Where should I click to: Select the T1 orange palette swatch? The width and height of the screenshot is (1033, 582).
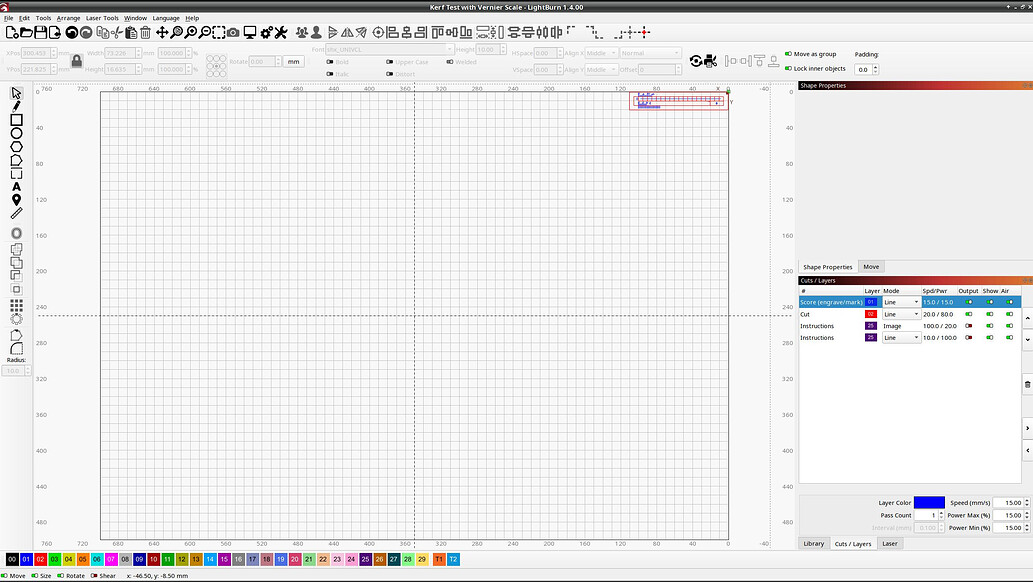[438, 559]
